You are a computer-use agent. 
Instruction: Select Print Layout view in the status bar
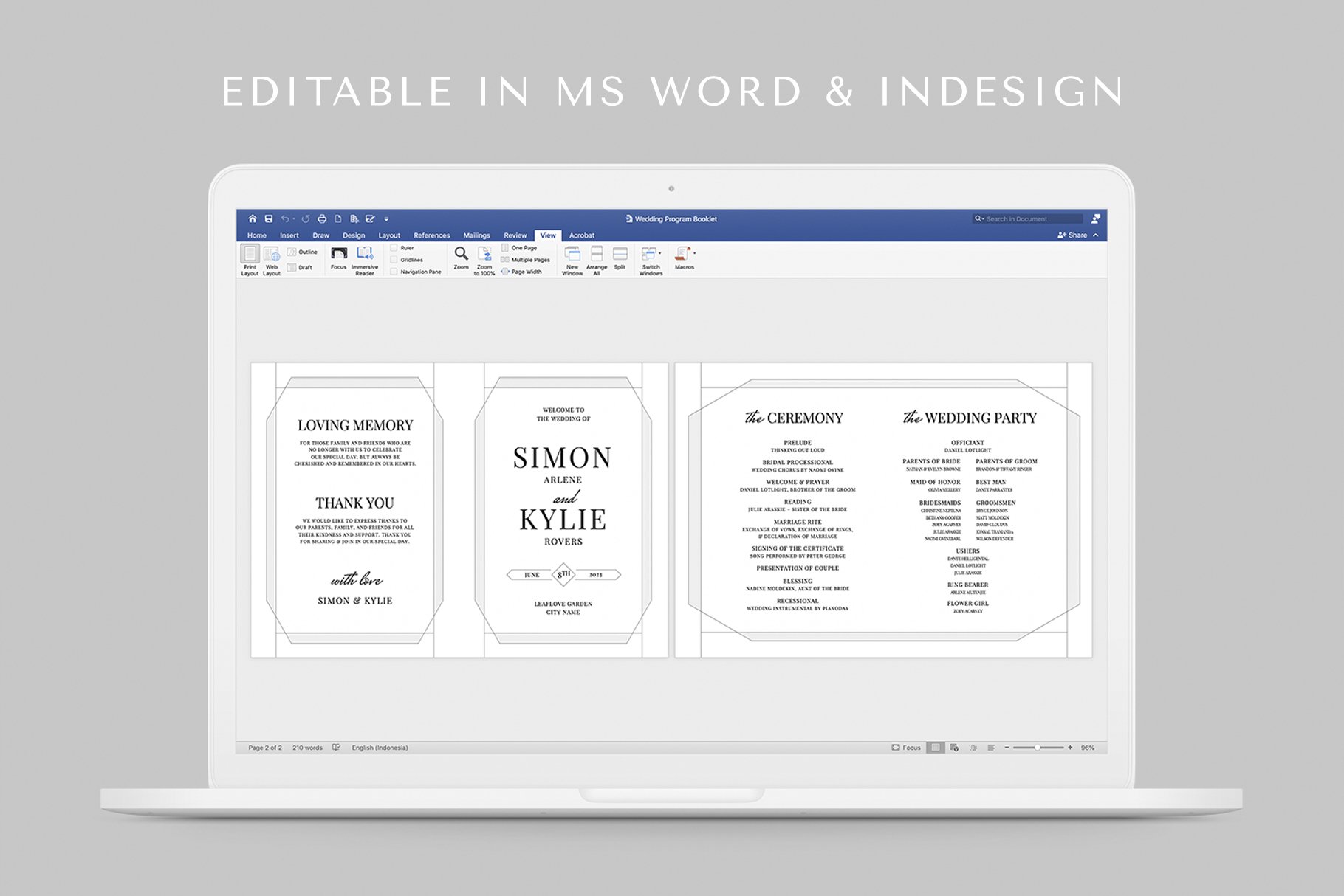(x=936, y=748)
